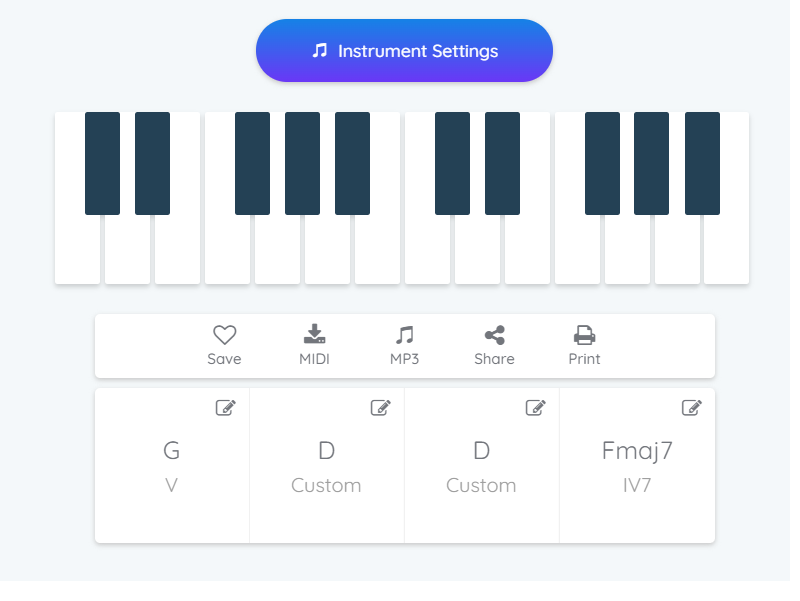800x601 pixels.
Task: Print the chord progression
Action: point(584,345)
